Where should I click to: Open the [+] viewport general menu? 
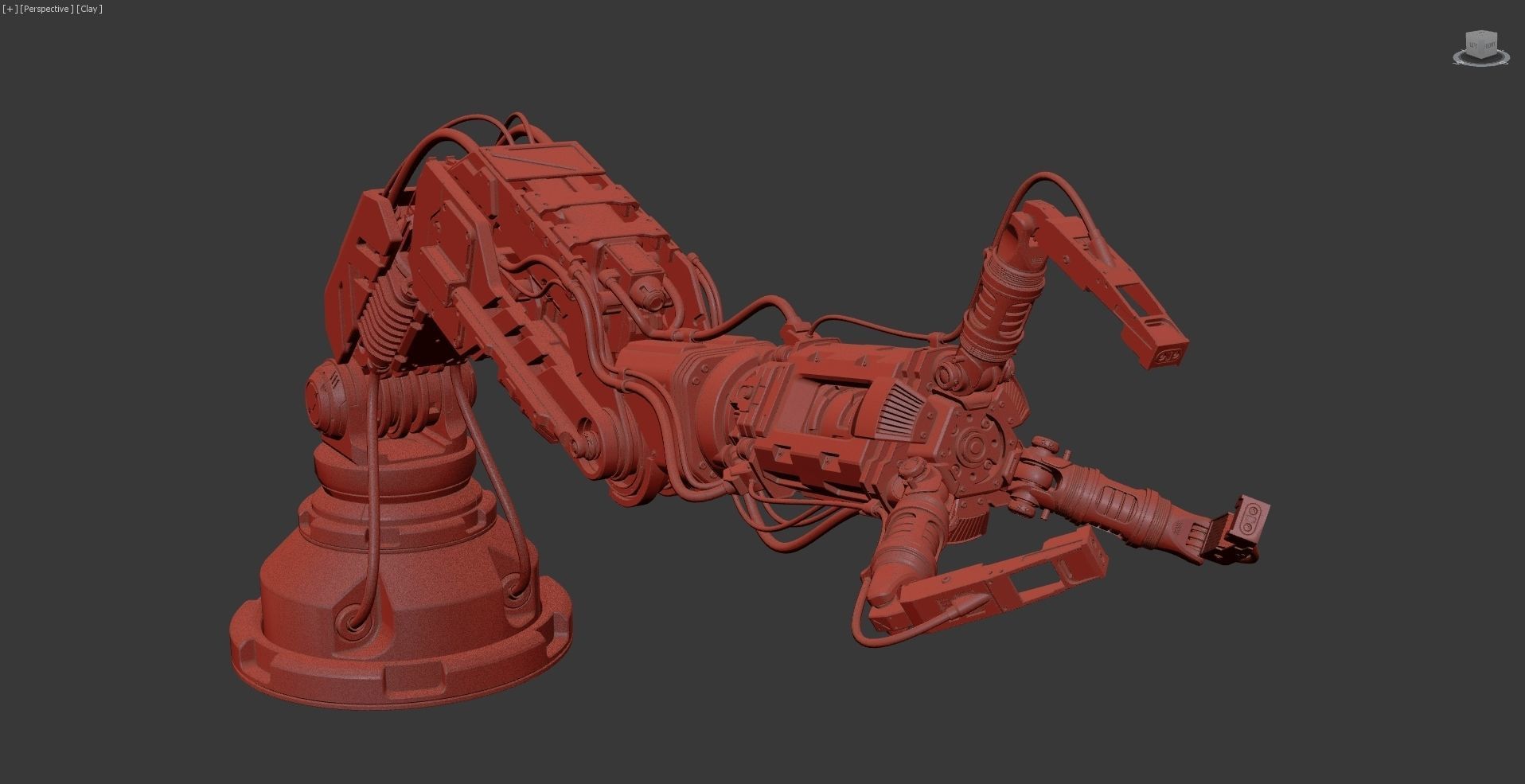click(x=10, y=9)
